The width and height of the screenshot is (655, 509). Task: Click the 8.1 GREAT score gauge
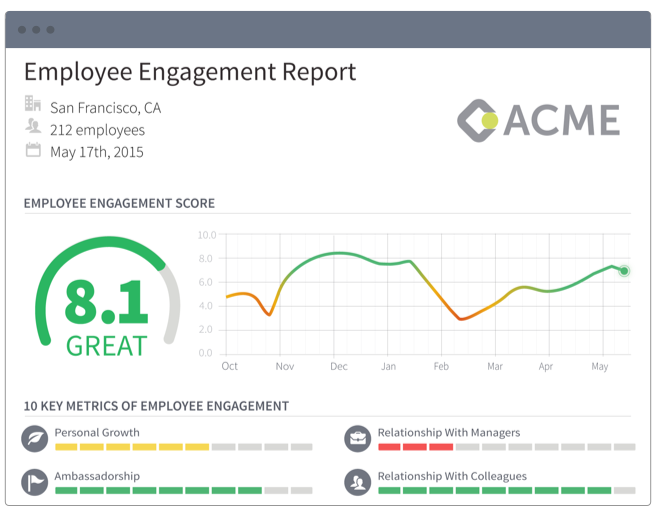[x=108, y=298]
